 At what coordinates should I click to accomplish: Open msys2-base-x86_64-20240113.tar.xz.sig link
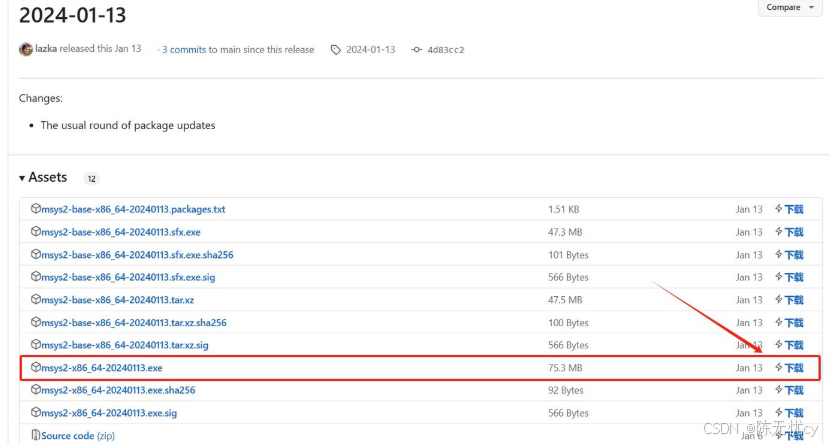point(125,345)
